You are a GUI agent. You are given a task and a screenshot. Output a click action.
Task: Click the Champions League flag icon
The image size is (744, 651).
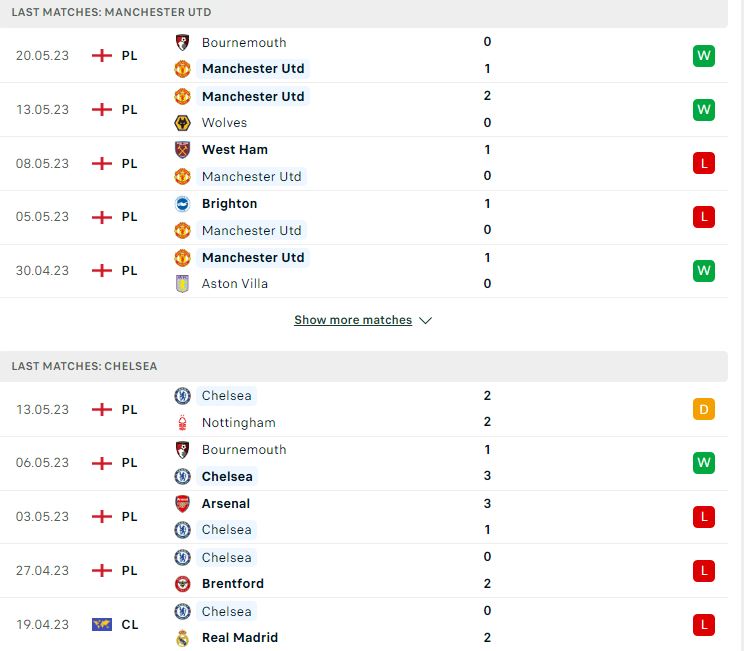point(102,624)
